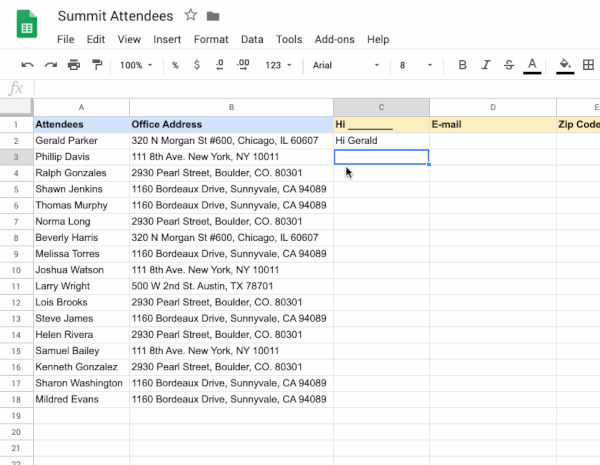Open the 123 number format dropdown
The width and height of the screenshot is (600, 465).
278,65
